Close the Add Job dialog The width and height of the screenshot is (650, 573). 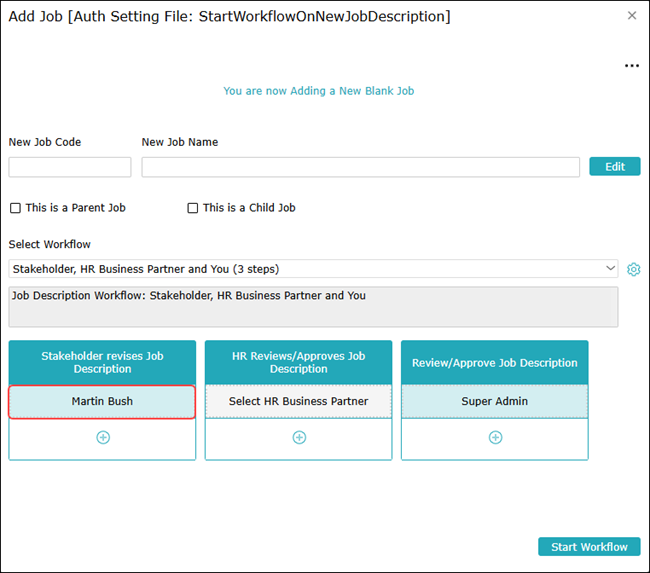(632, 16)
